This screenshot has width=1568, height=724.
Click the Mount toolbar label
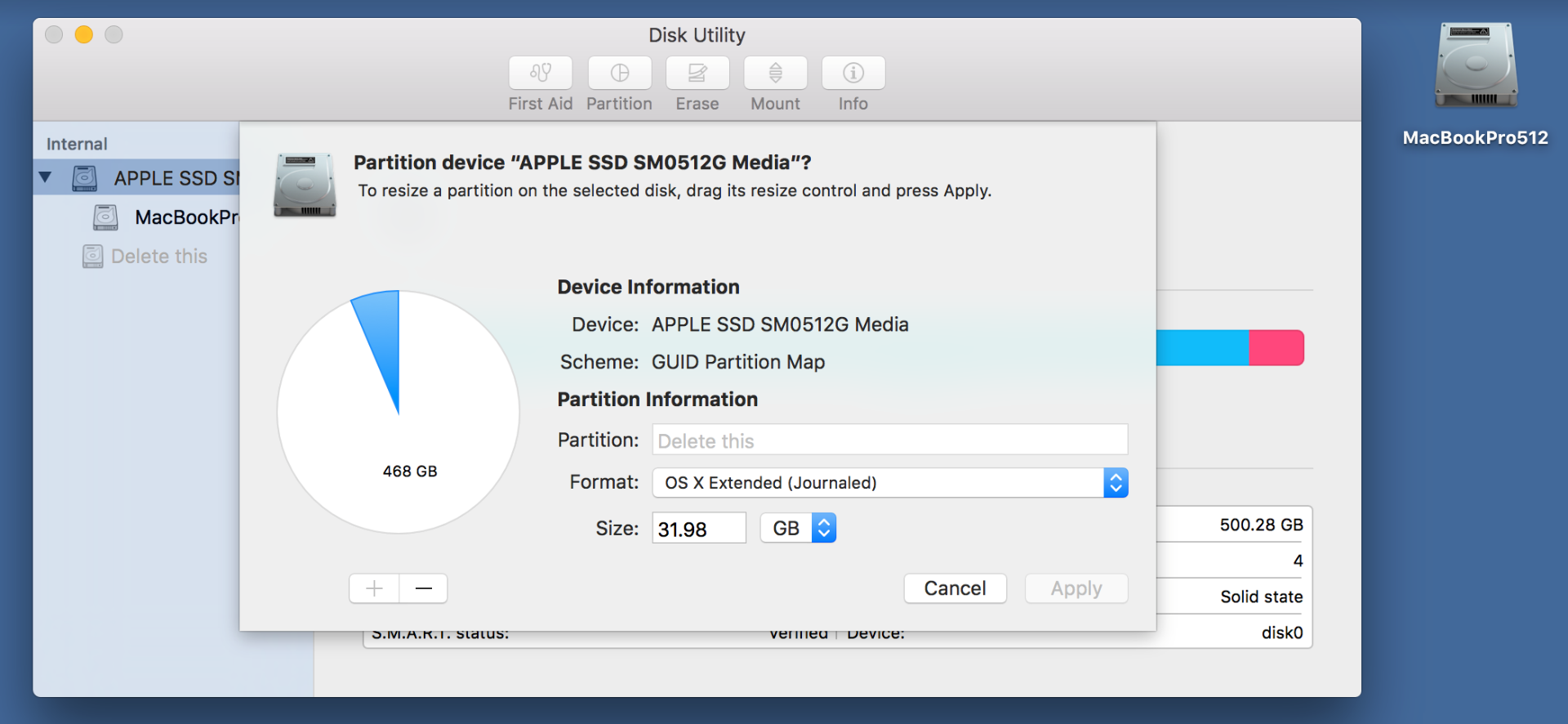(776, 104)
